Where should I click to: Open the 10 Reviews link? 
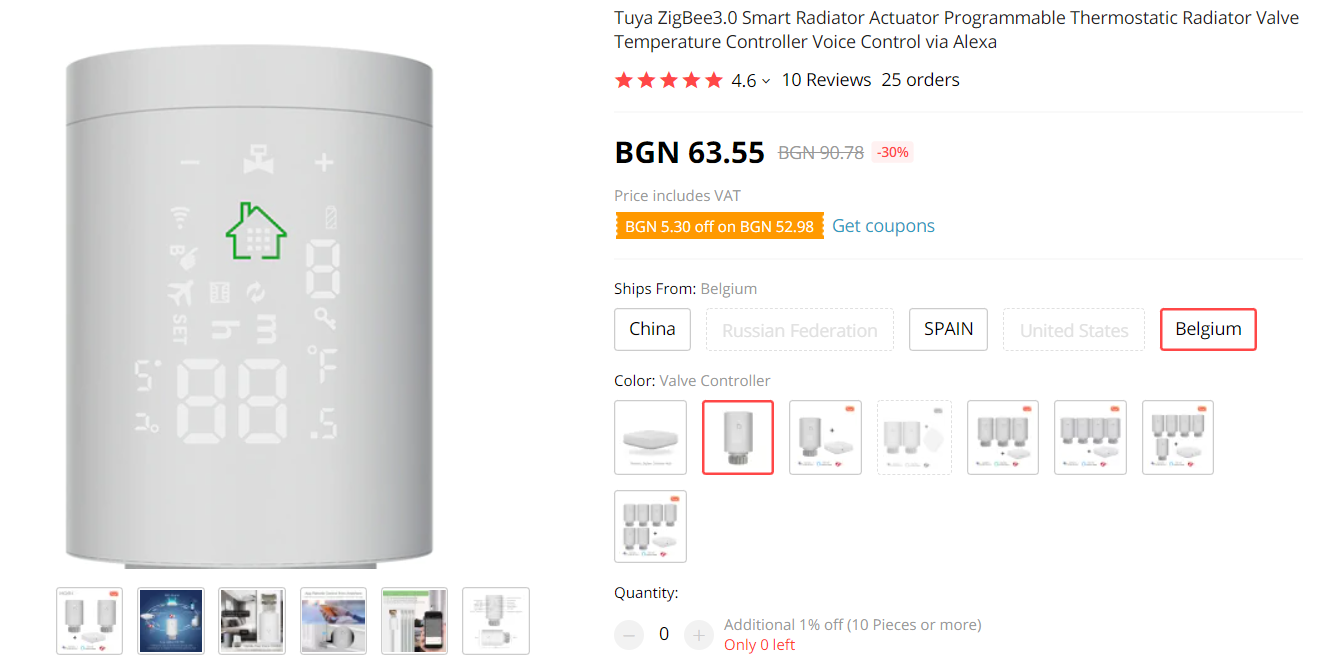tap(826, 80)
